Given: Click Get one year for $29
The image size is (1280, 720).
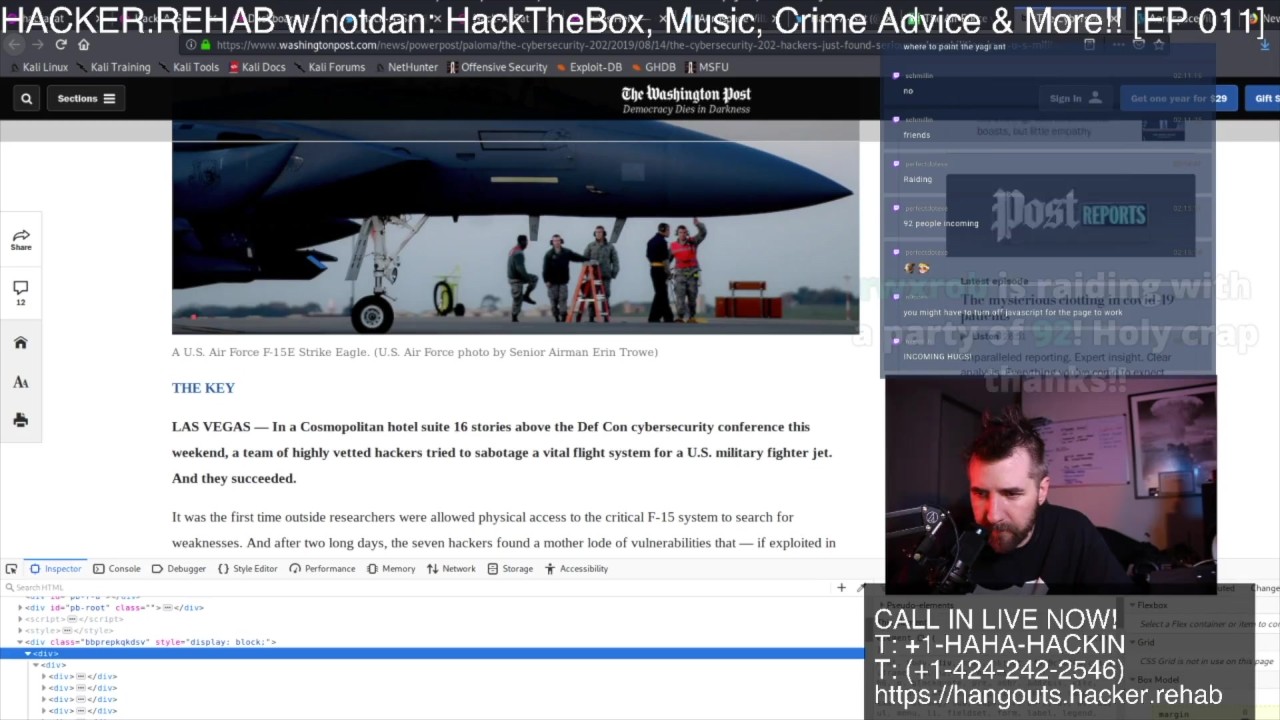Looking at the screenshot, I should [x=1178, y=98].
